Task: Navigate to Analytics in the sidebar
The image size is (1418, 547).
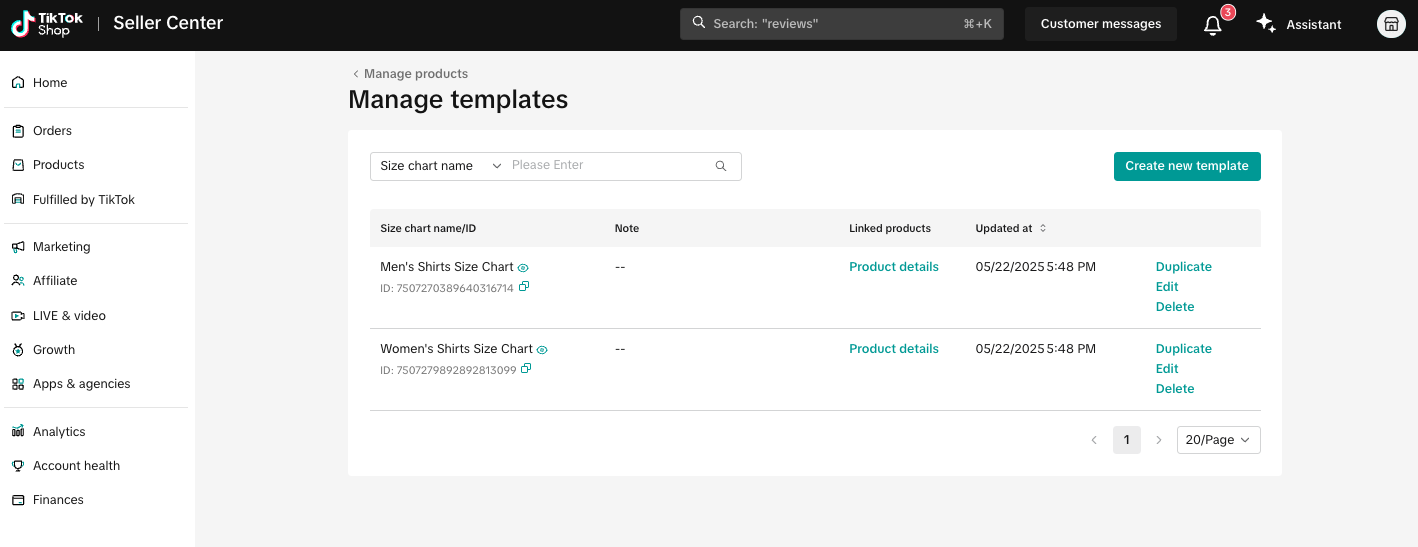Action: [59, 432]
